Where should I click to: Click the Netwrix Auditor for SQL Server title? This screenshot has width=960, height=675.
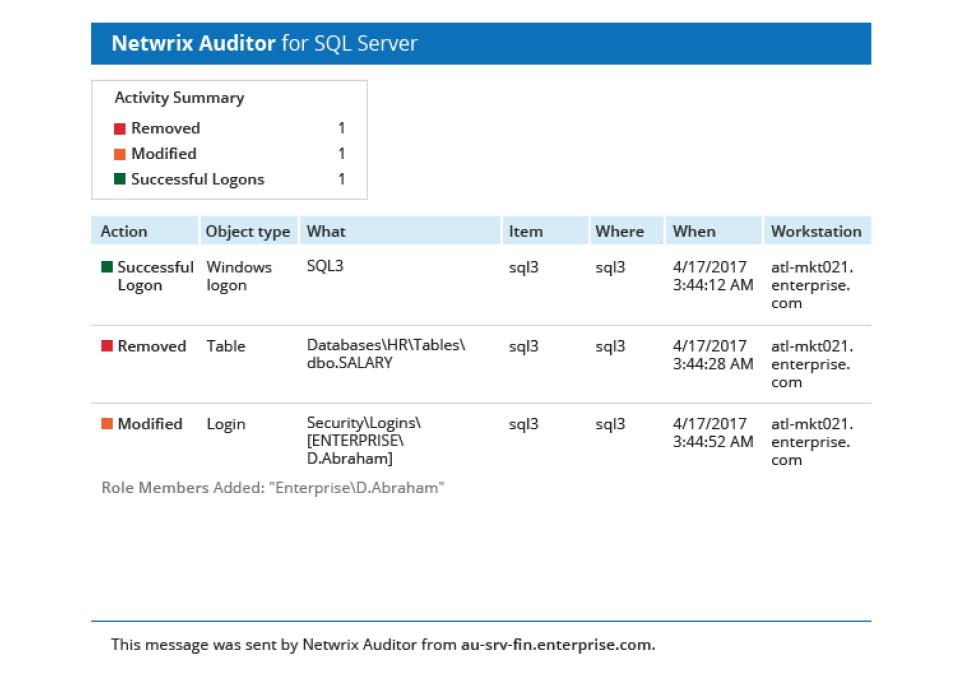pos(264,43)
